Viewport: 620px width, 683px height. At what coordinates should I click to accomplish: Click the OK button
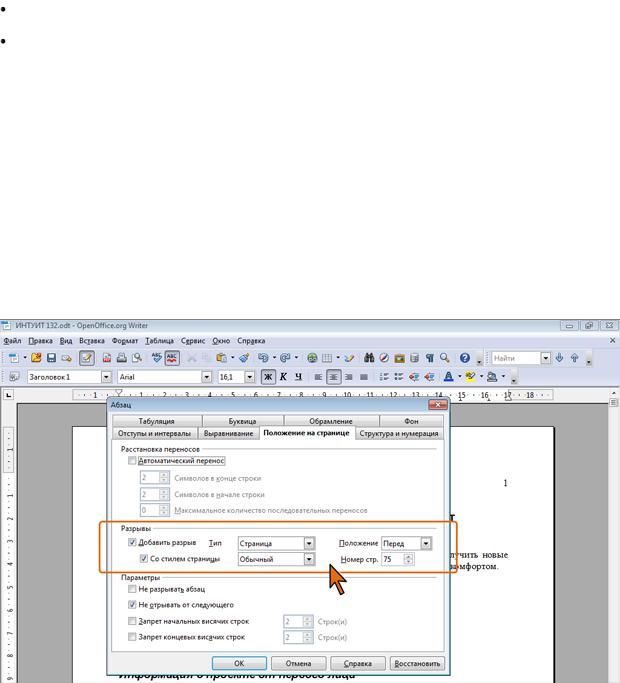239,663
